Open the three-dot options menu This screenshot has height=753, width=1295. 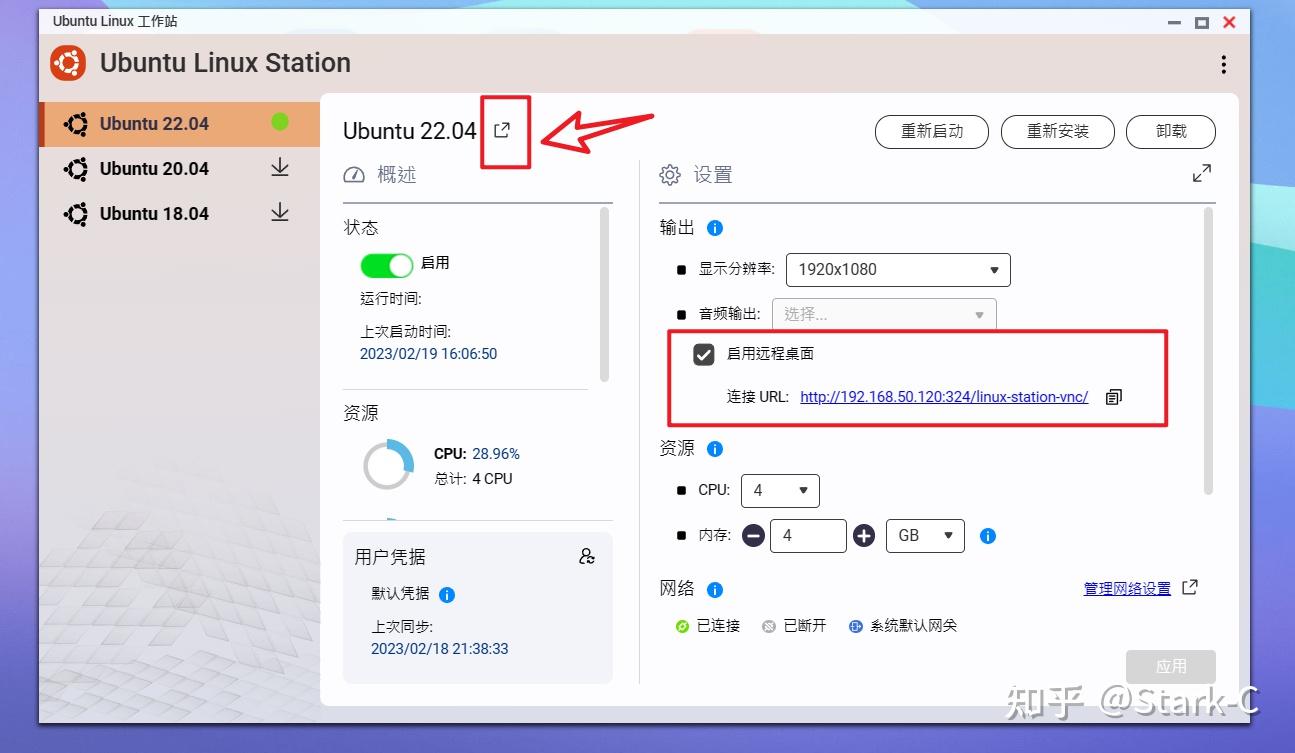1223,63
